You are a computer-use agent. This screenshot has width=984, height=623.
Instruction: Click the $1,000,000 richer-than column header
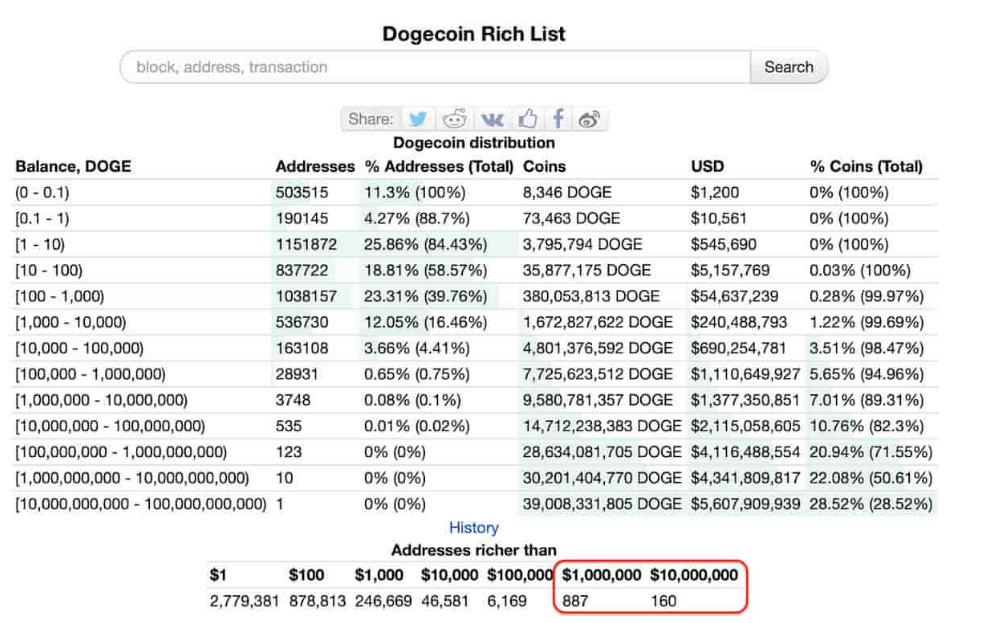pos(601,575)
